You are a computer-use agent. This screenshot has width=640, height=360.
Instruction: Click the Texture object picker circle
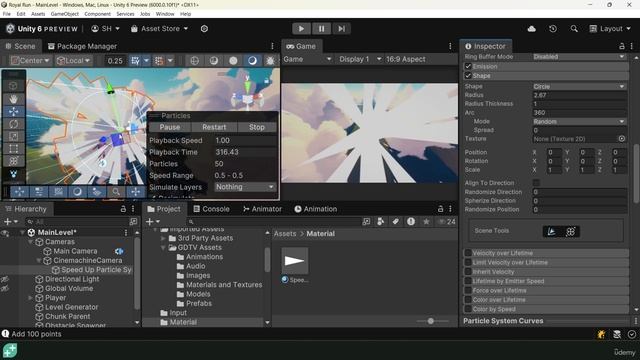point(621,139)
